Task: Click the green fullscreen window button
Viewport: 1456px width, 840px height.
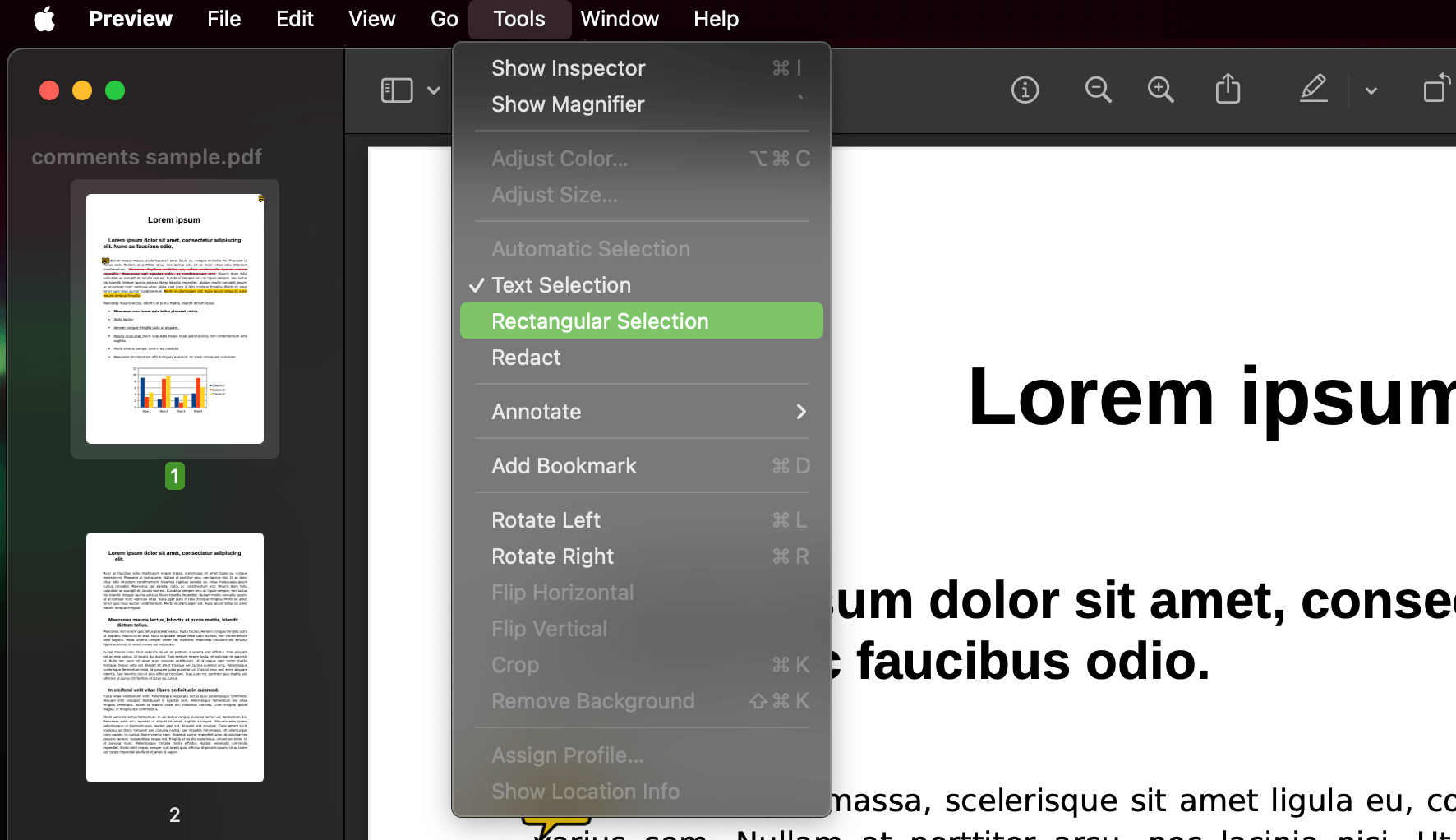Action: (115, 90)
